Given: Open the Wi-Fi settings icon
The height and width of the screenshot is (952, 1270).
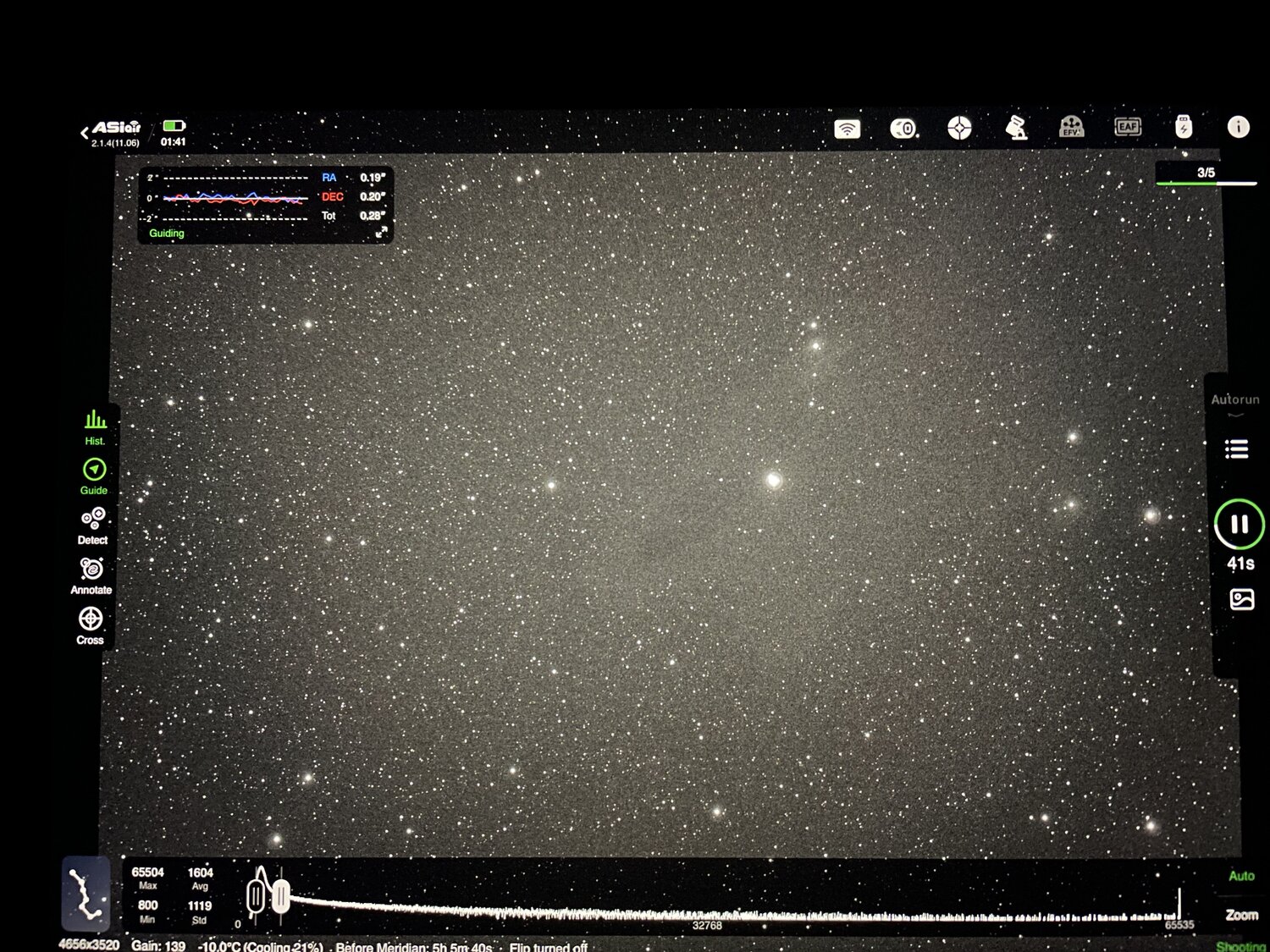Looking at the screenshot, I should [x=847, y=129].
